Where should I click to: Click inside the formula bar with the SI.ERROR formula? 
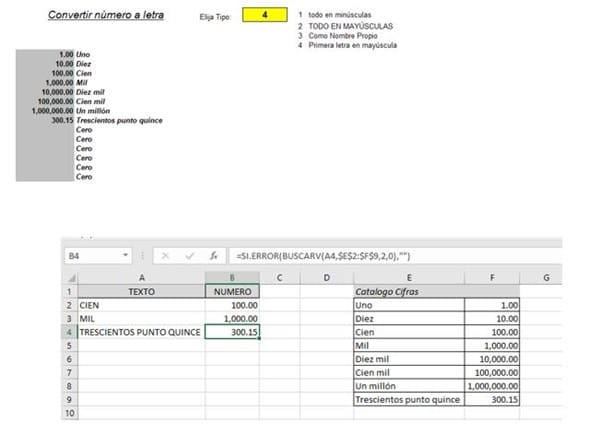click(x=394, y=256)
